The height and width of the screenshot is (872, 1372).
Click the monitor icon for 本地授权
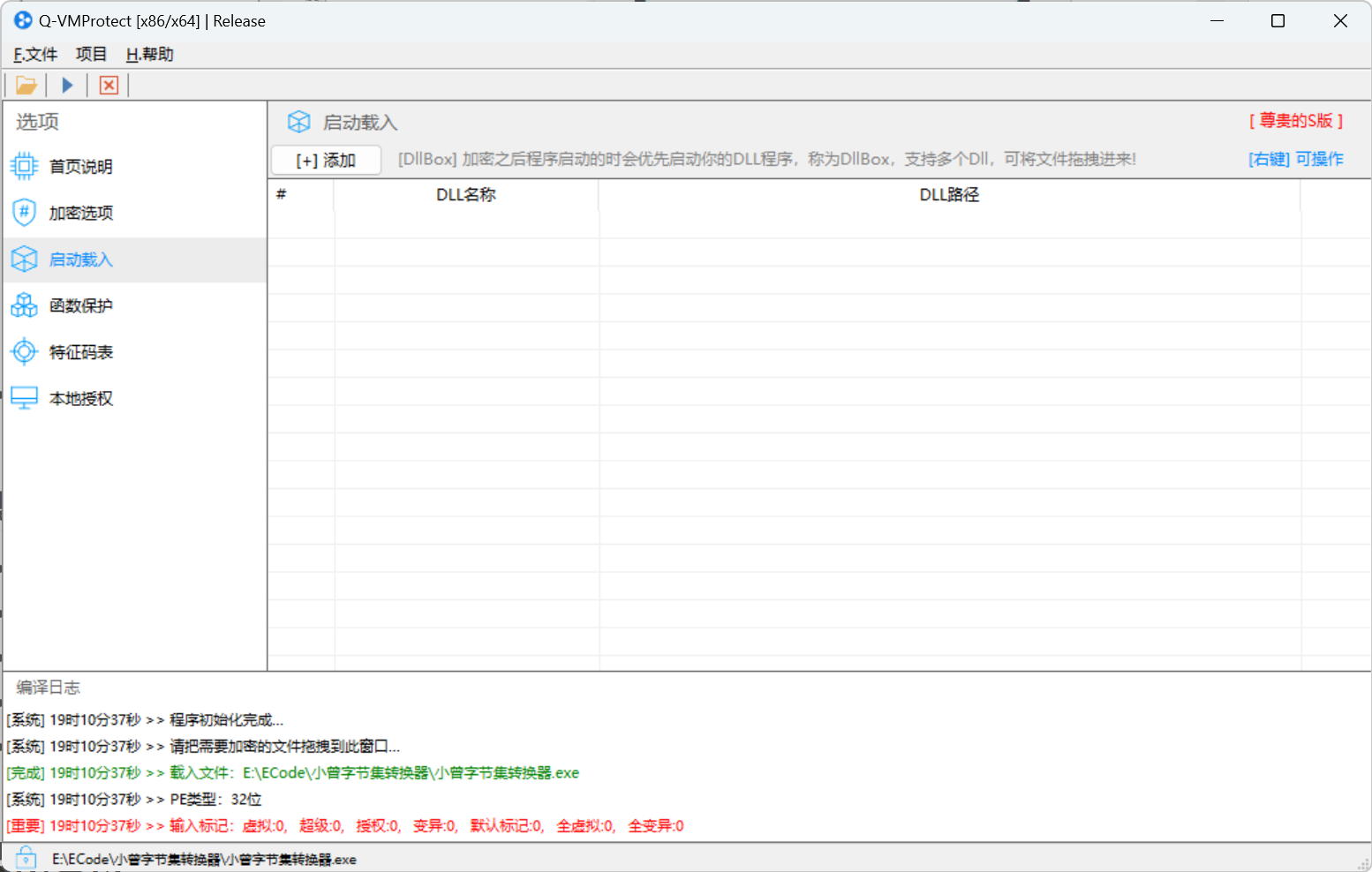tap(24, 398)
